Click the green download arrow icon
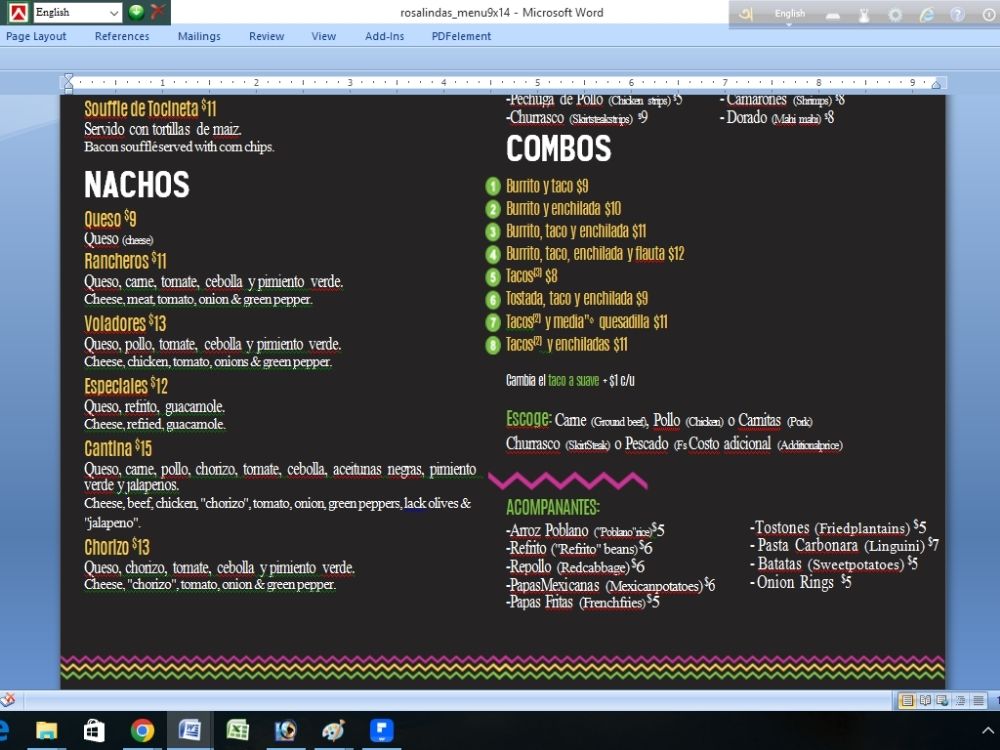Screen dimensions: 1000x750 click(x=136, y=11)
